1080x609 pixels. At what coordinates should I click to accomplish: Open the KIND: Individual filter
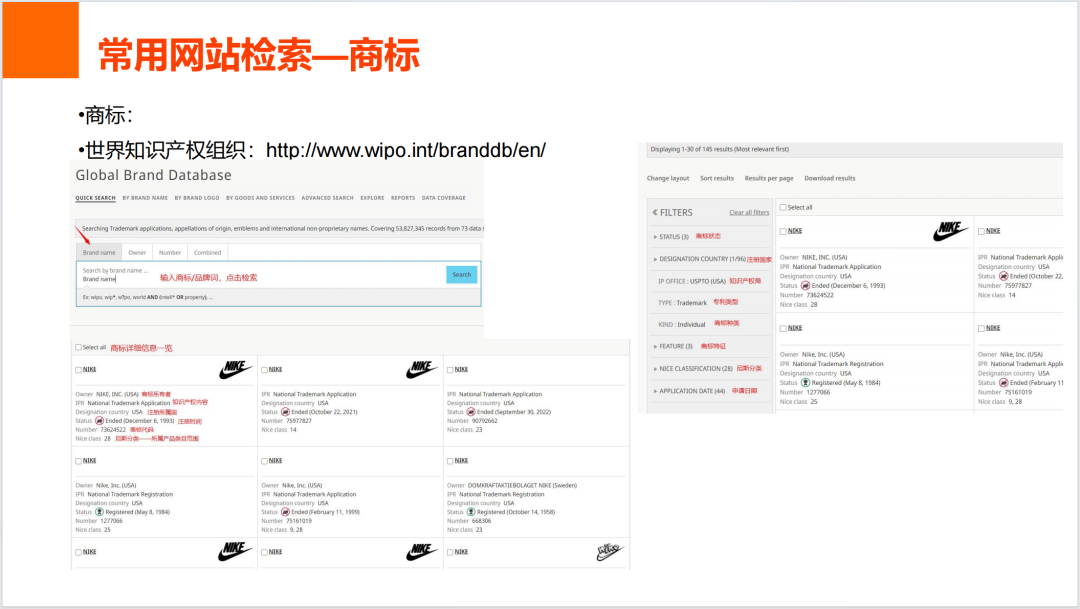[x=681, y=324]
